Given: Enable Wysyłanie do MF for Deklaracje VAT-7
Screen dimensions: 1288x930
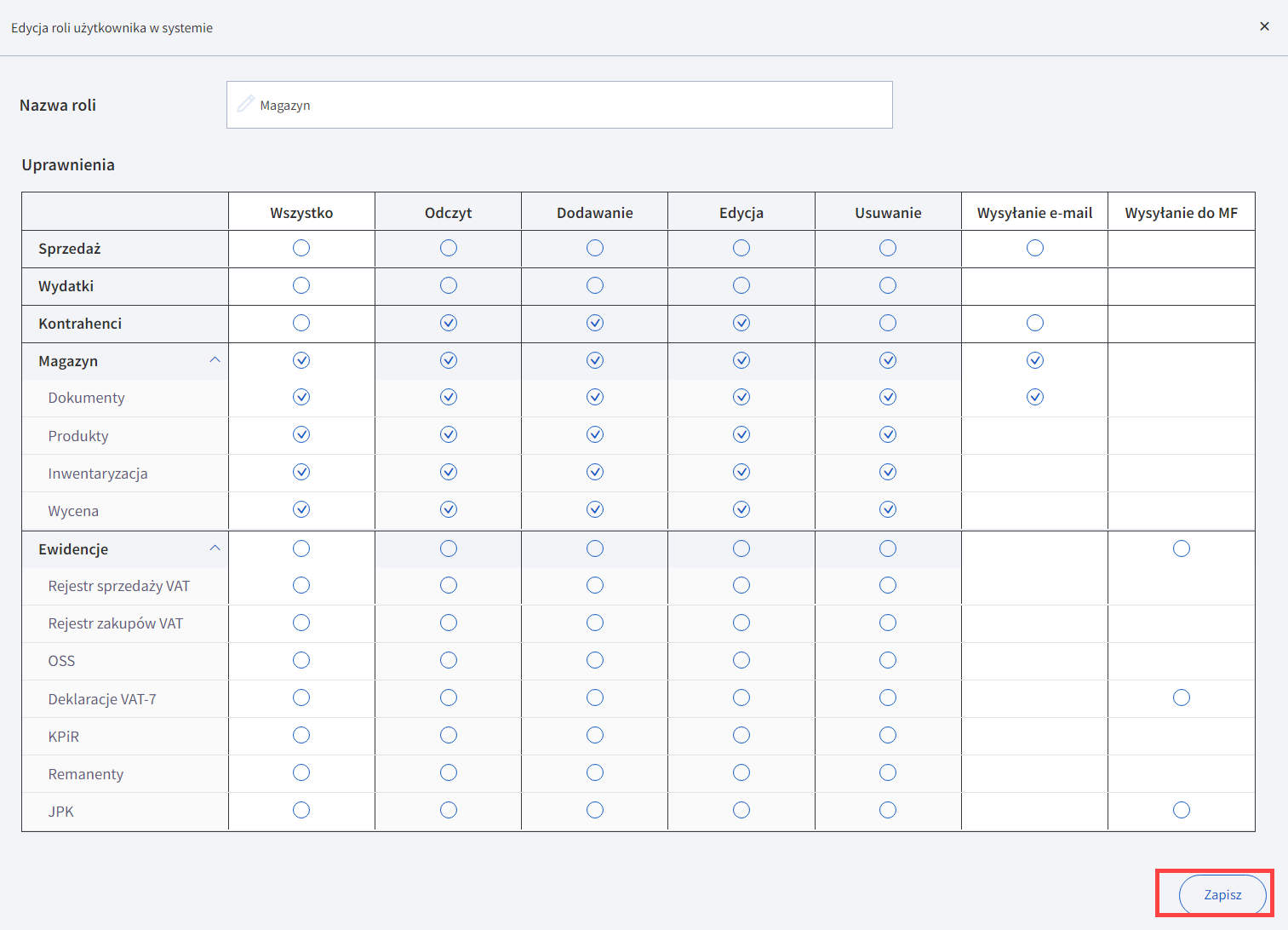Looking at the screenshot, I should tap(1181, 697).
